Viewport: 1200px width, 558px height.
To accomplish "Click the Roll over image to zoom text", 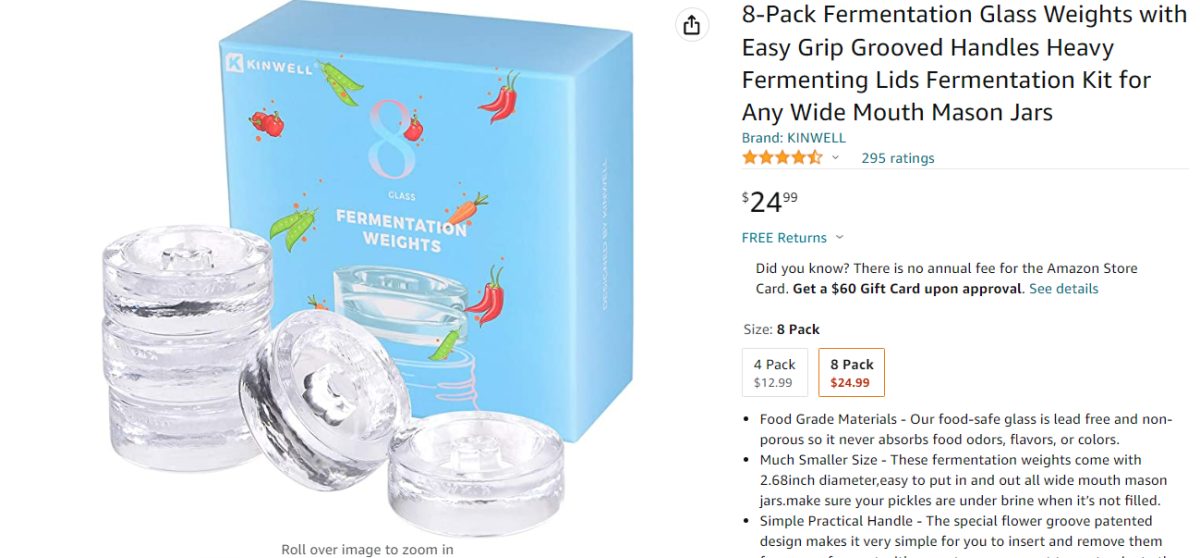I will 367,549.
